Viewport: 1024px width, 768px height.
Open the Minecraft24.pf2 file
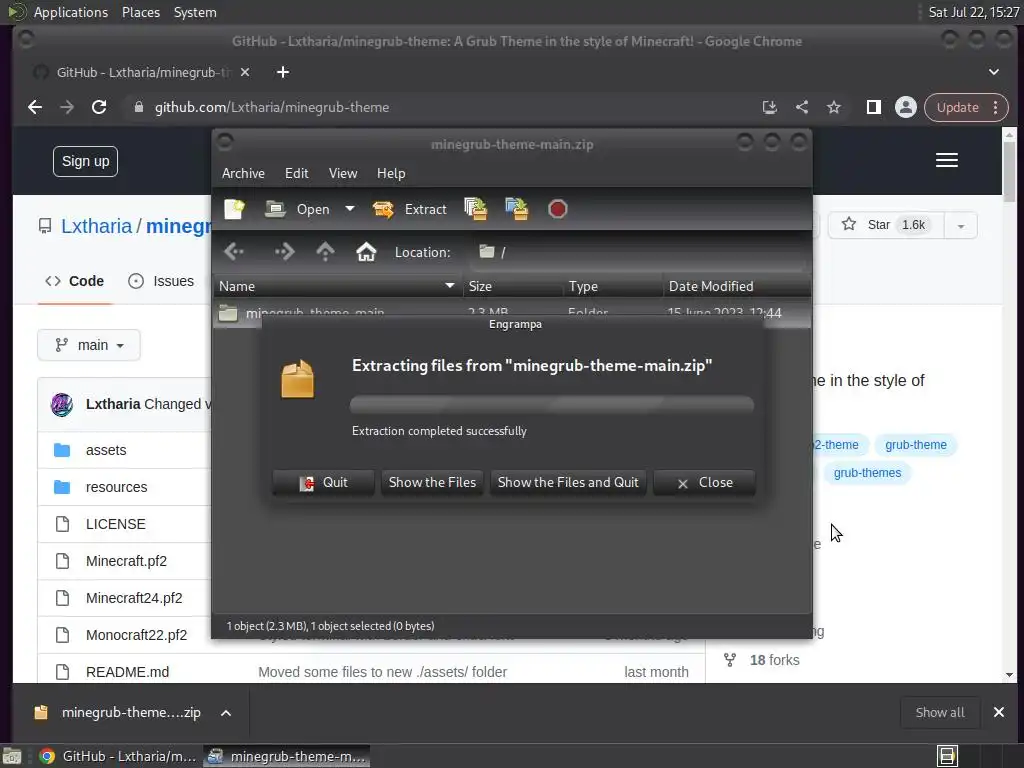(x=134, y=598)
